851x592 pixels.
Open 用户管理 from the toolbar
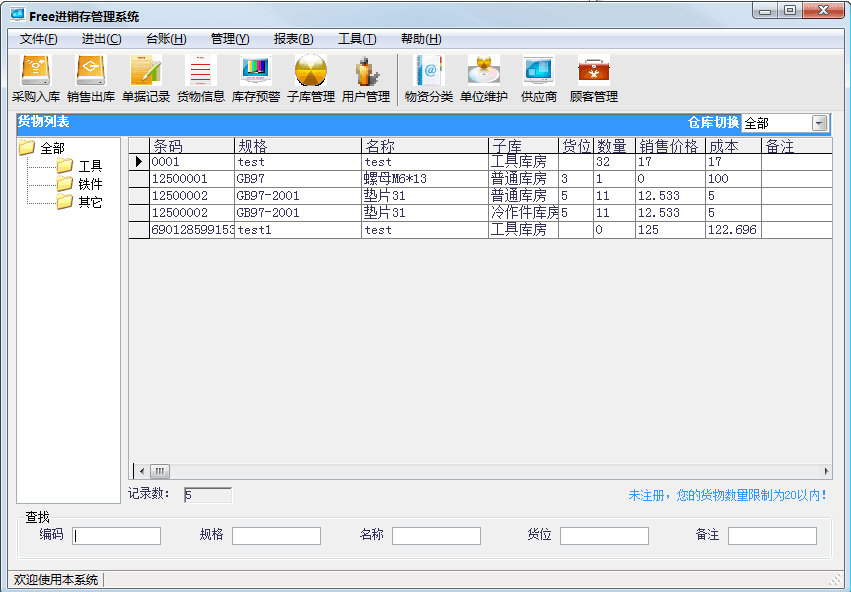366,79
